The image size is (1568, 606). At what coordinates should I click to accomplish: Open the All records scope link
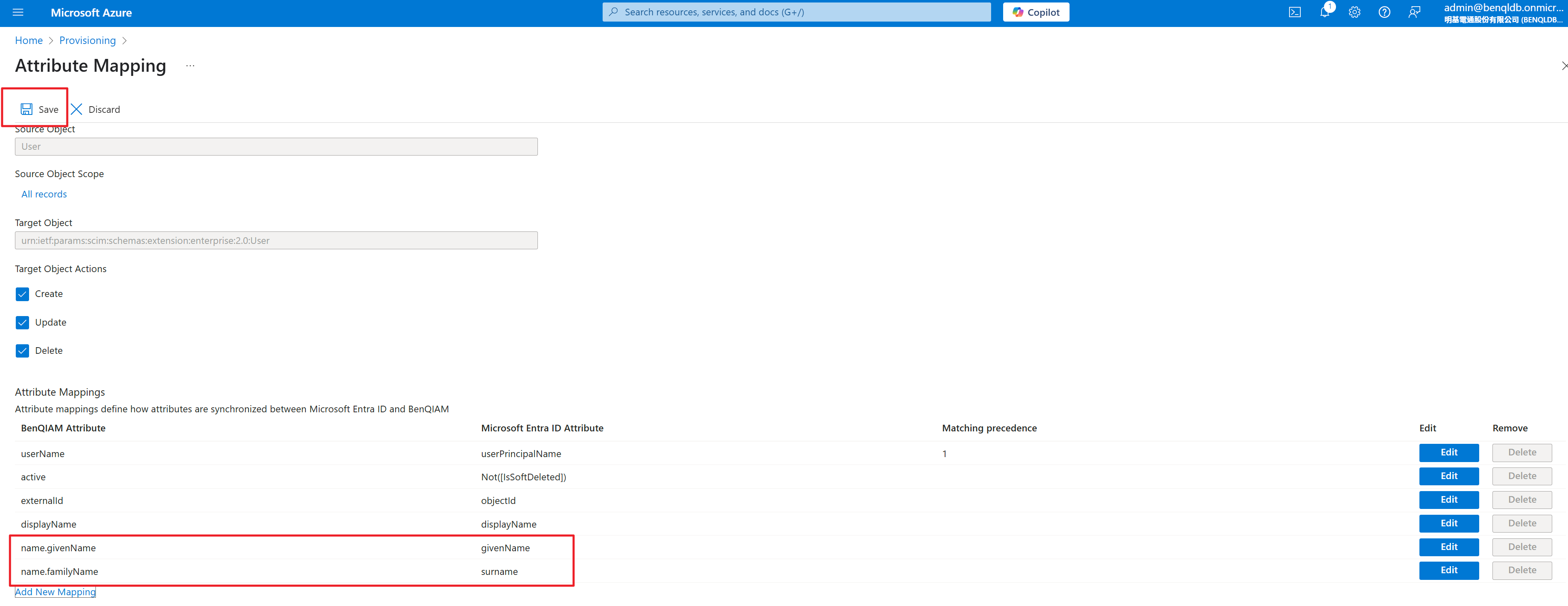44,194
